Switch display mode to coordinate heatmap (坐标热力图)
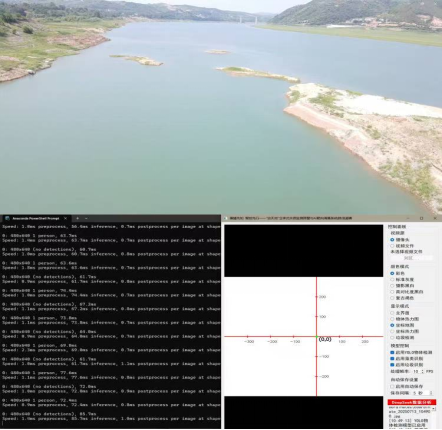 click(392, 331)
